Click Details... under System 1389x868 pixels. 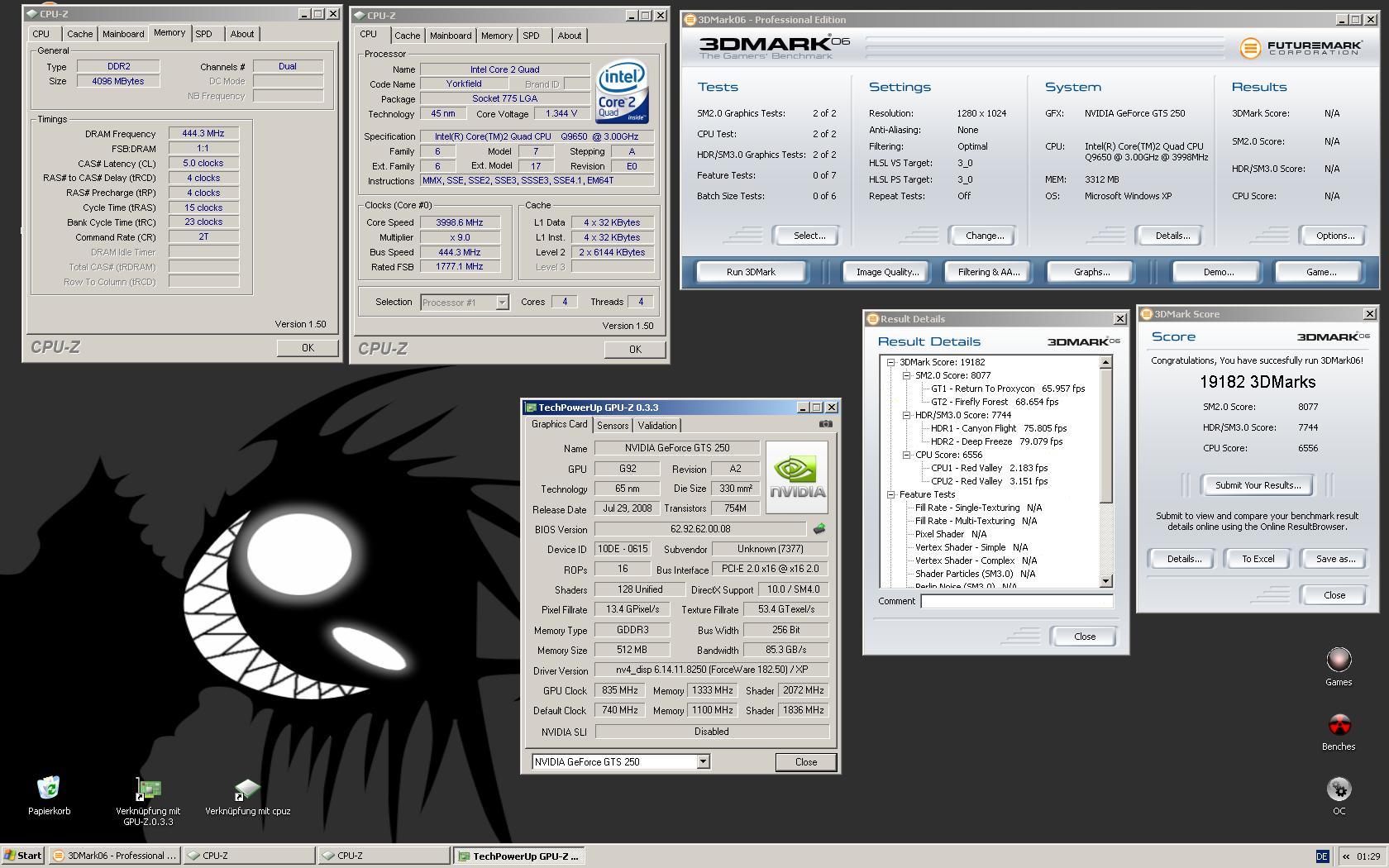pos(1172,236)
